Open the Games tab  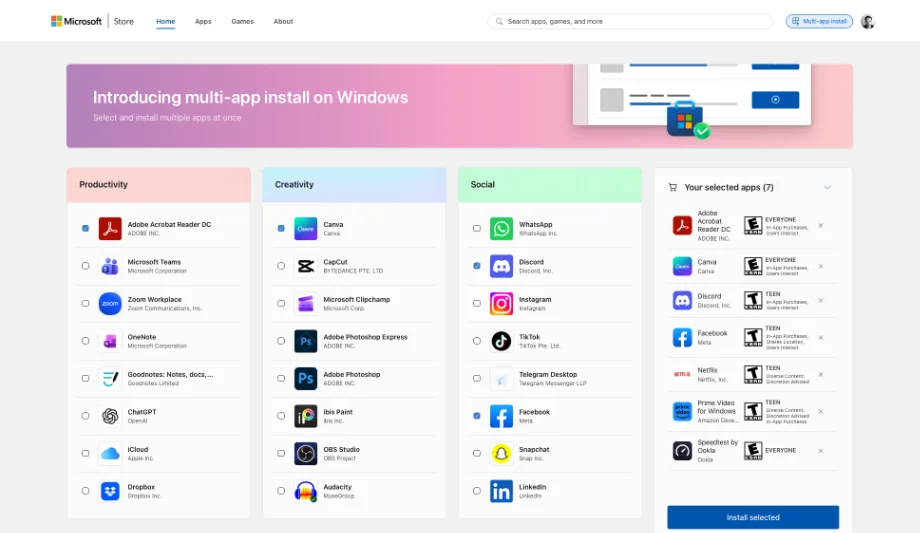point(242,21)
